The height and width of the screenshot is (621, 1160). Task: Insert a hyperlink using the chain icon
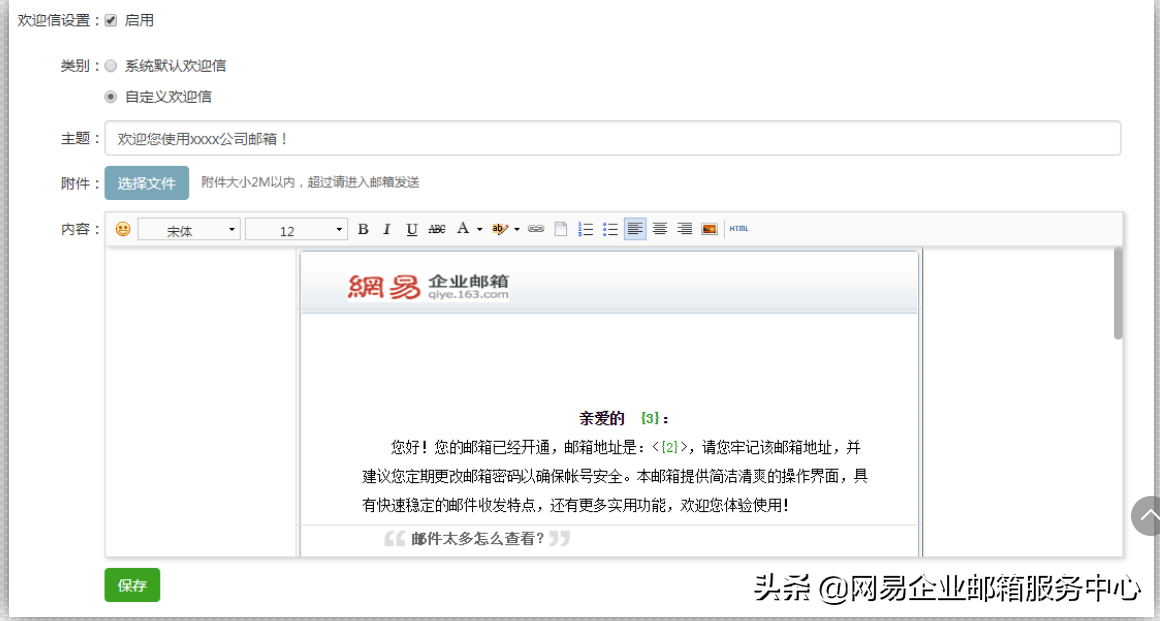(x=536, y=229)
